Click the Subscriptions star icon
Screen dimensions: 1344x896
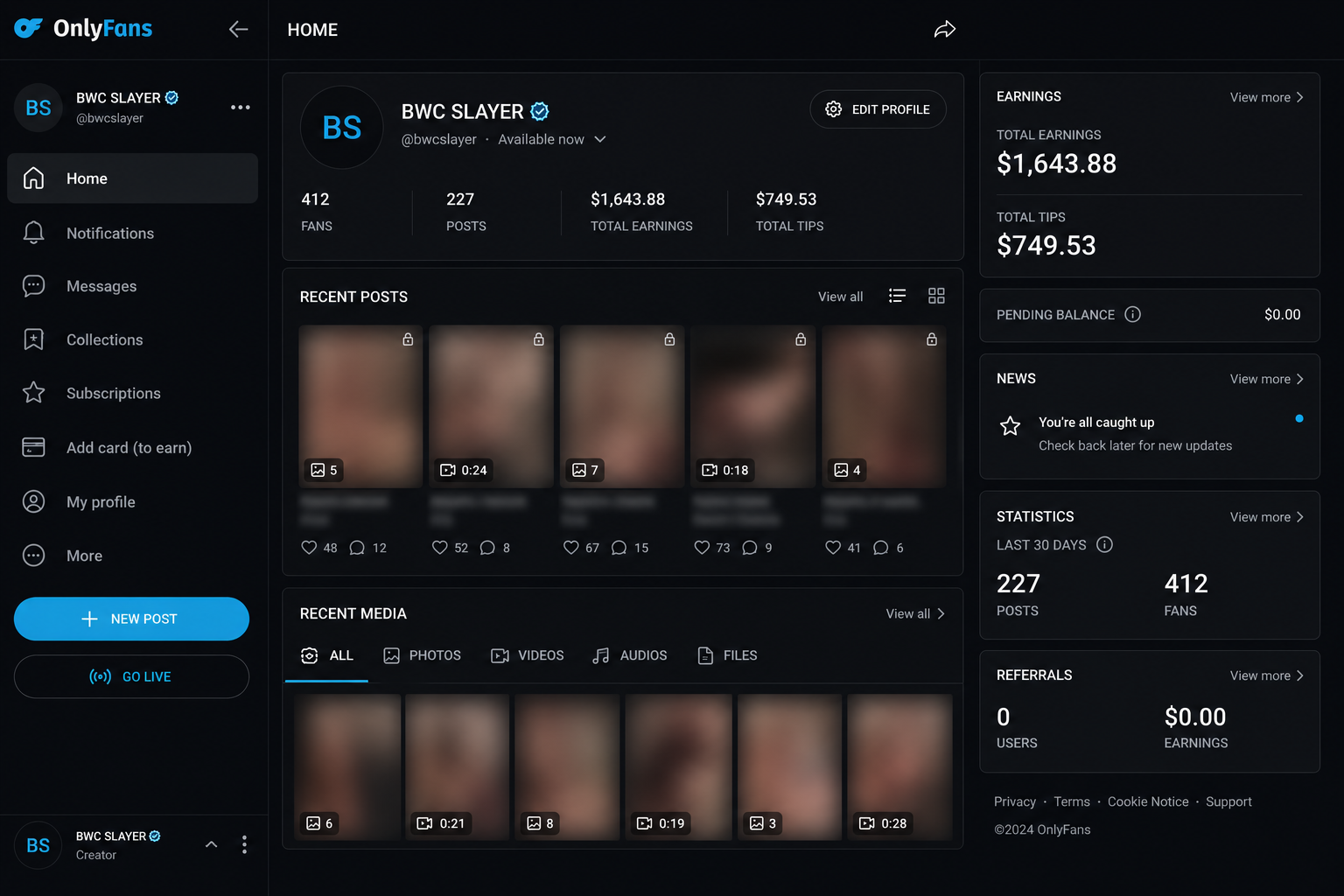33,393
